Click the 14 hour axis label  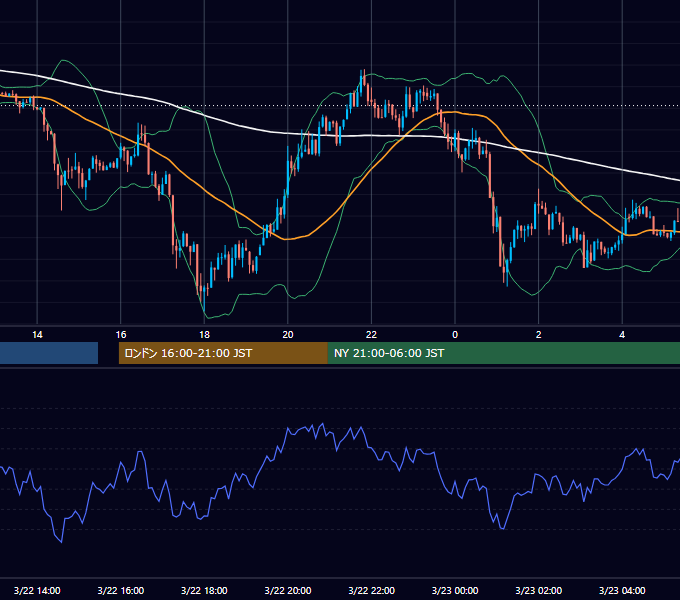(x=37, y=335)
